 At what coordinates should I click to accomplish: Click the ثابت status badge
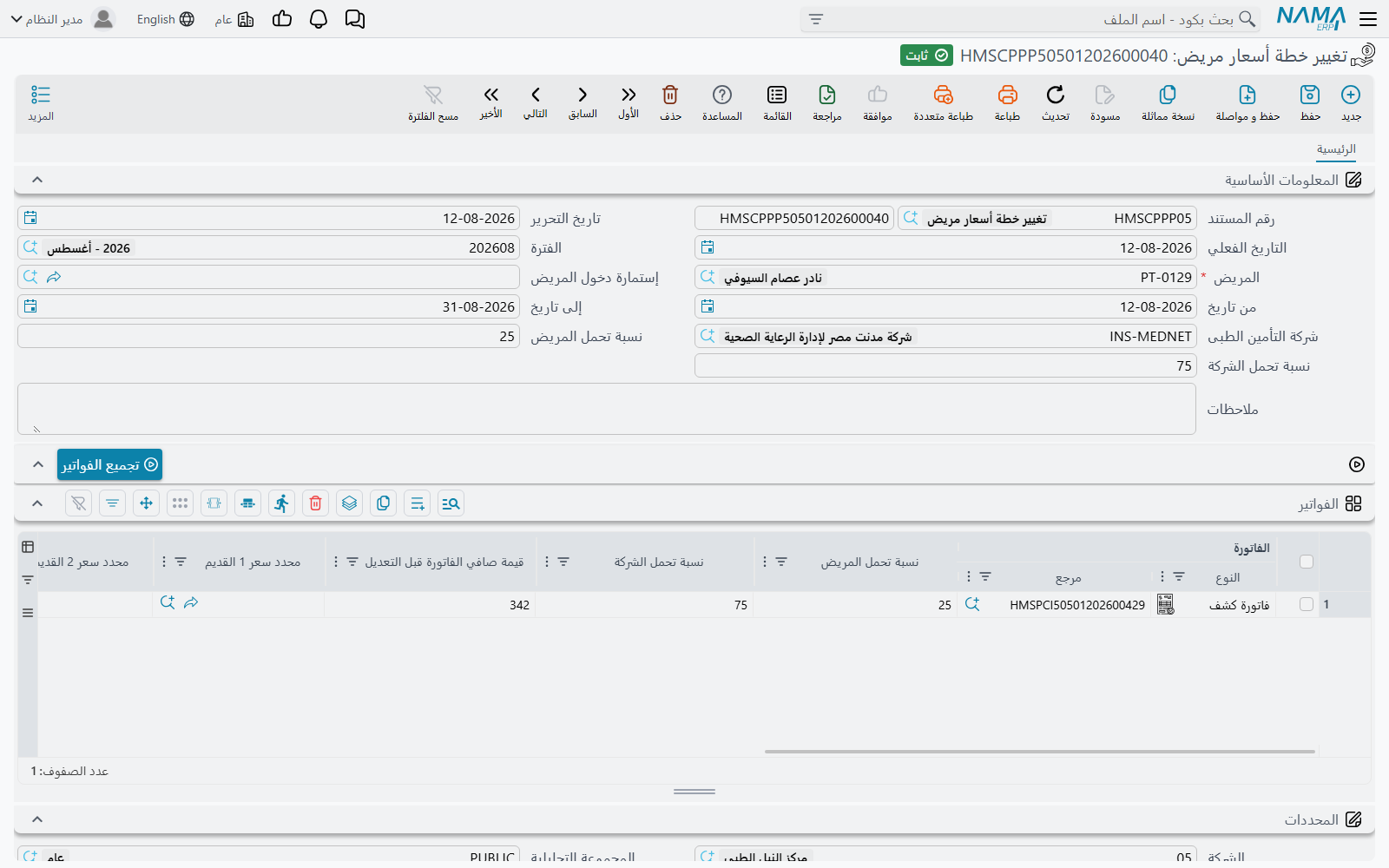[926, 56]
